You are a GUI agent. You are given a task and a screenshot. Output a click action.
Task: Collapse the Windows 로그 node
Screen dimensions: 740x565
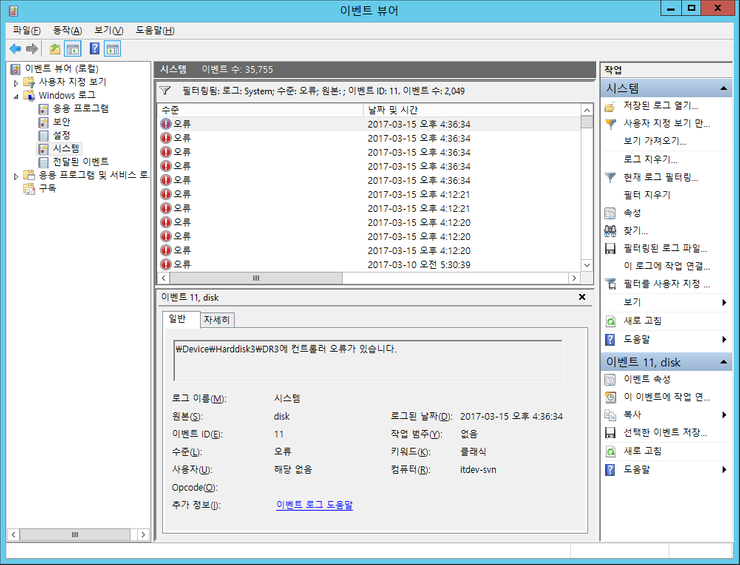[16, 97]
